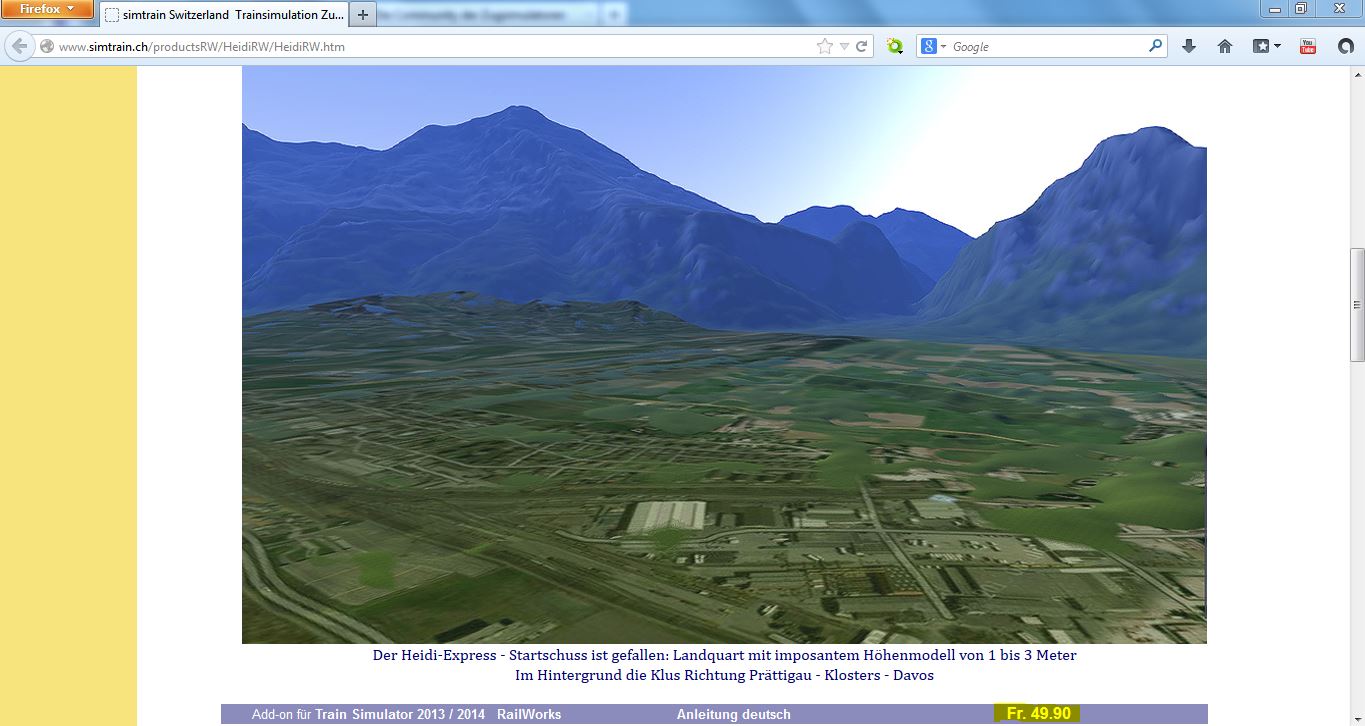Open the Bookmarks menu button
1365x726 pixels.
(1267, 47)
